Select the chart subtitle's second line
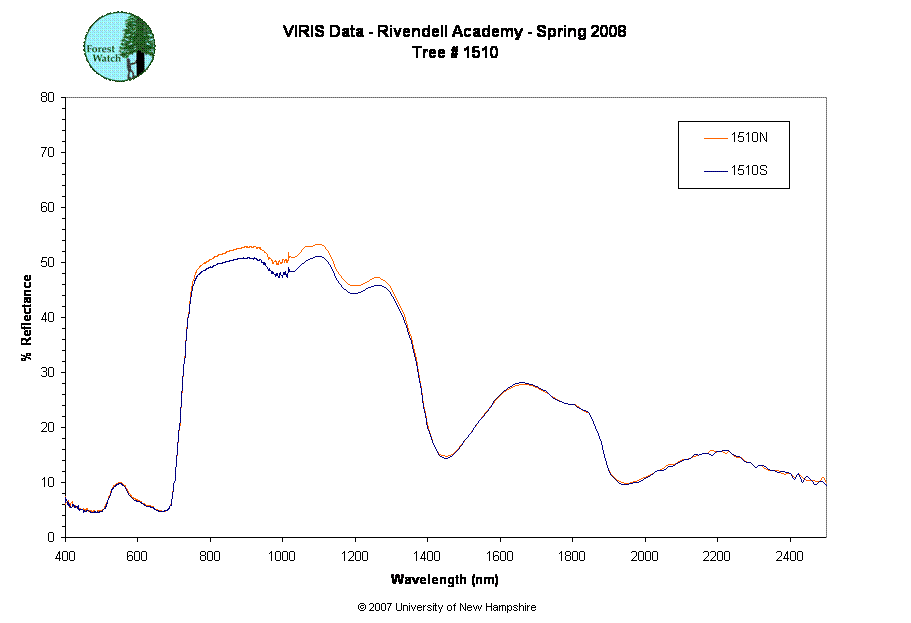Viewport: 911px width, 623px height. [x=459, y=52]
